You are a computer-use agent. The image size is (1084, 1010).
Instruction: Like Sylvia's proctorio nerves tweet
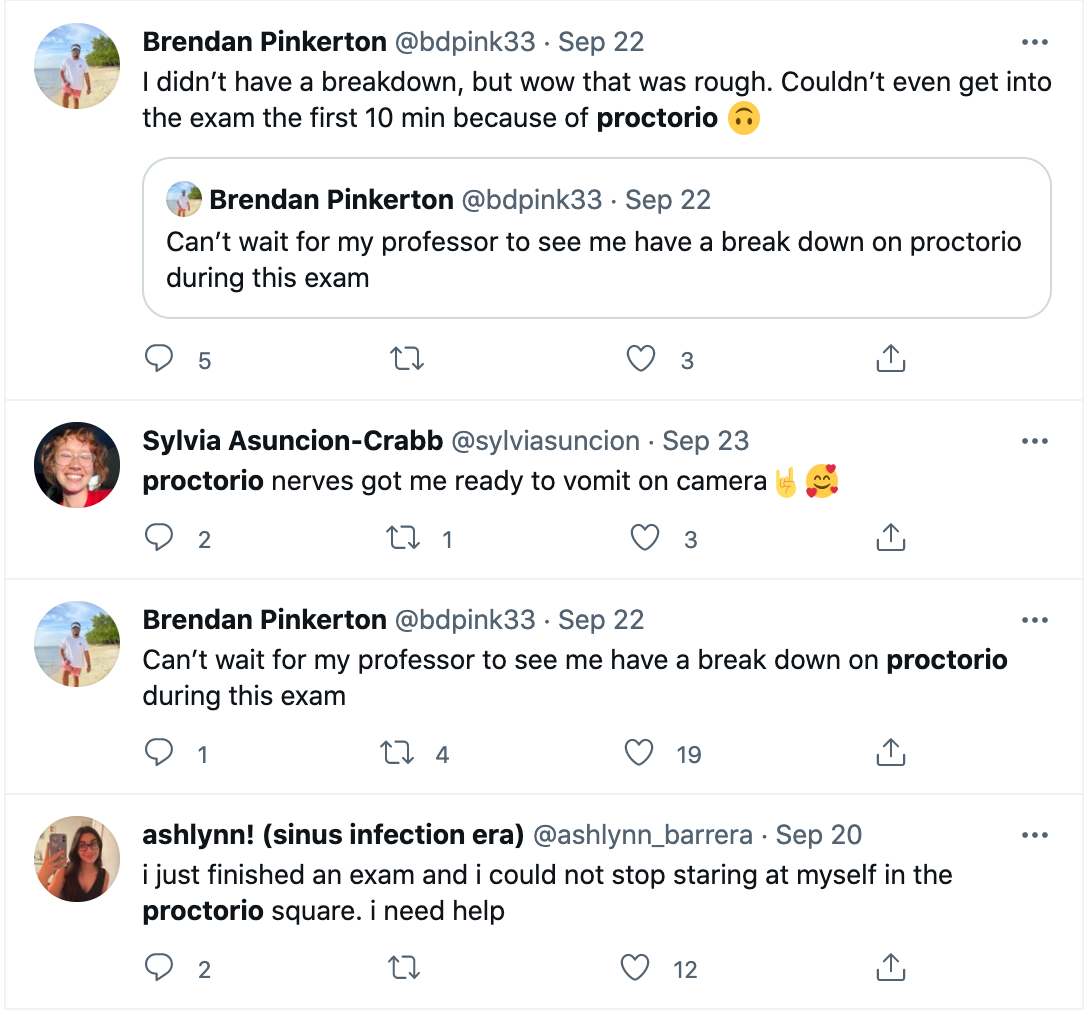tap(645, 539)
